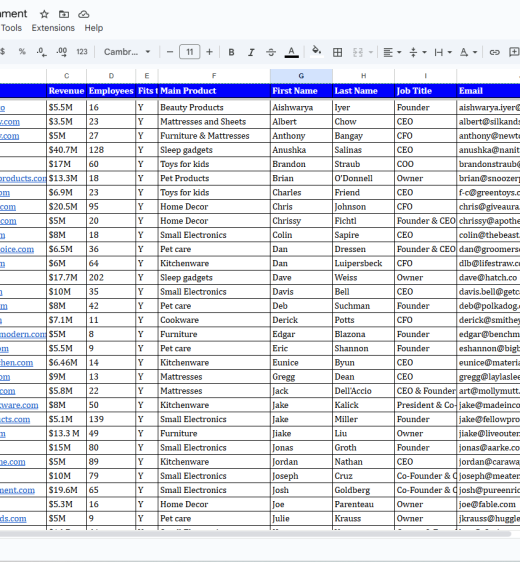Image resolution: width=520 pixels, height=562 pixels.
Task: Open the products.com link
Action: tap(23, 178)
